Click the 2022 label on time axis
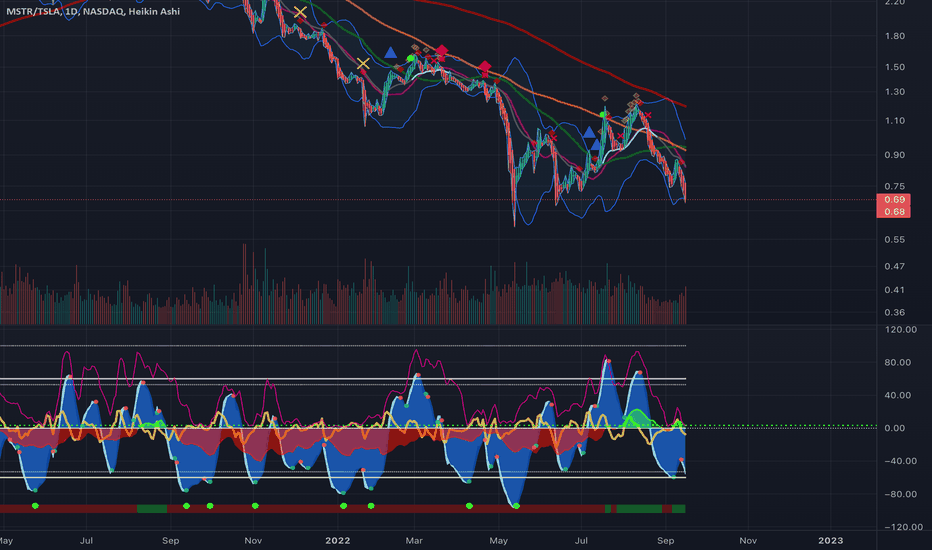This screenshot has width=932, height=550. pyautogui.click(x=338, y=540)
